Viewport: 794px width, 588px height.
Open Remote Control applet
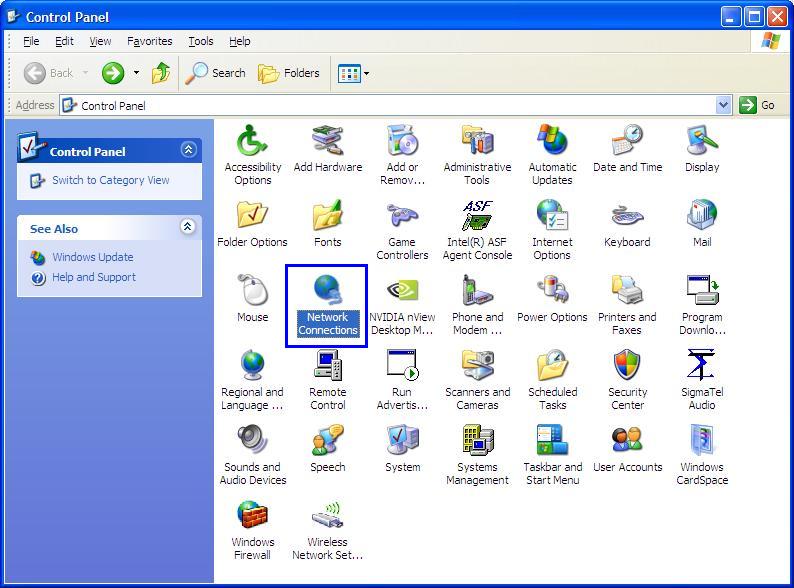click(328, 379)
